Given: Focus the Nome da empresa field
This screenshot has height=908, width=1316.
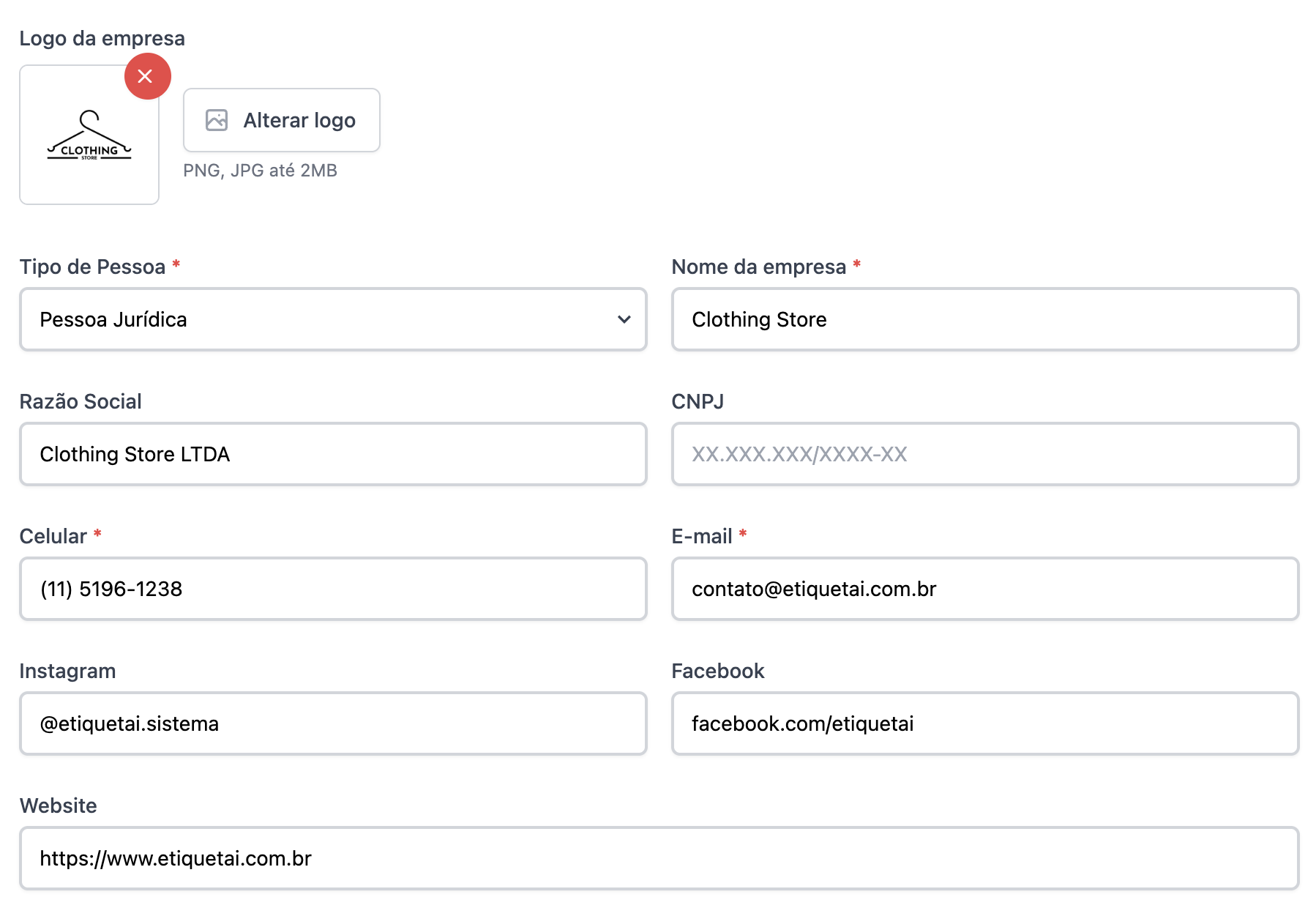Looking at the screenshot, I should pos(984,319).
